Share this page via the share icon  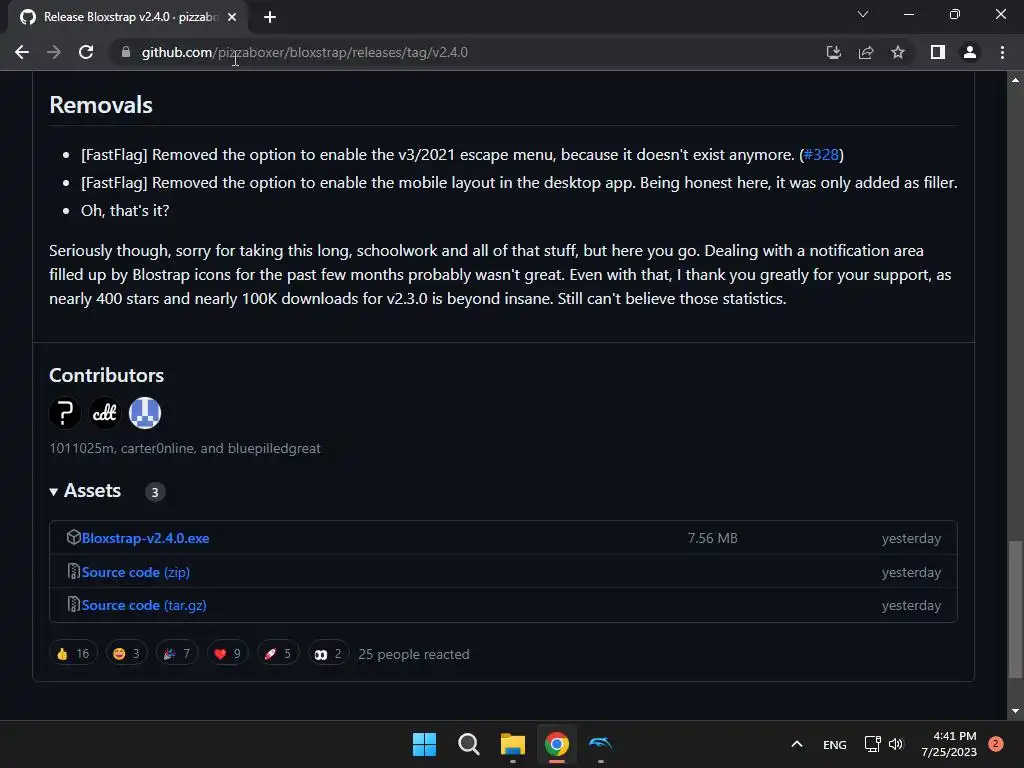point(866,52)
